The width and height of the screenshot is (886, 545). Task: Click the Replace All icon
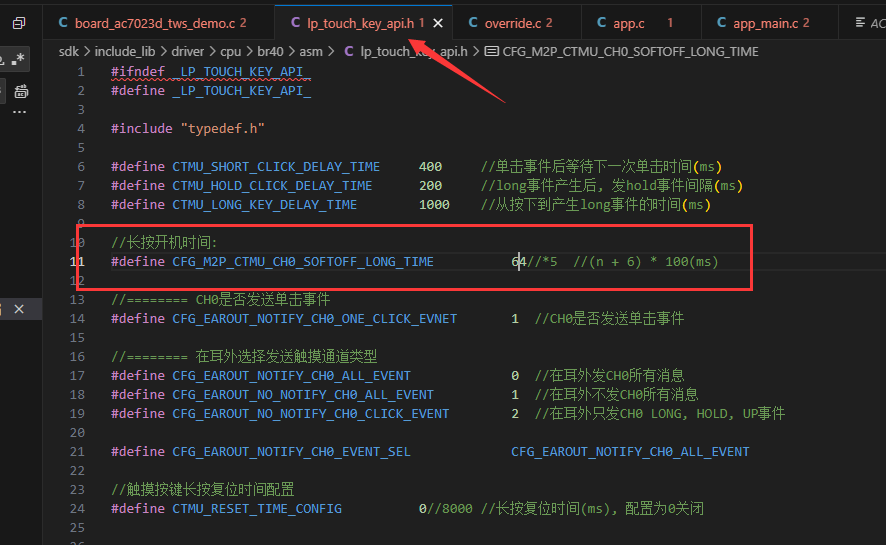[x=21, y=91]
